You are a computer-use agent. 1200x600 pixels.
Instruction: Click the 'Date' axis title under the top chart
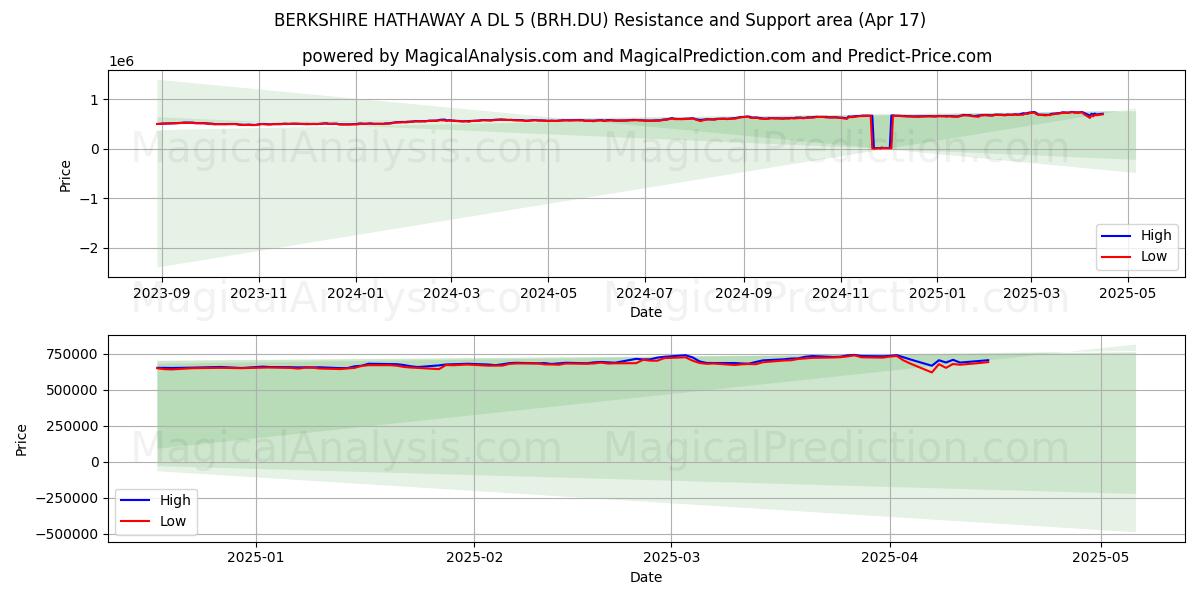645,312
